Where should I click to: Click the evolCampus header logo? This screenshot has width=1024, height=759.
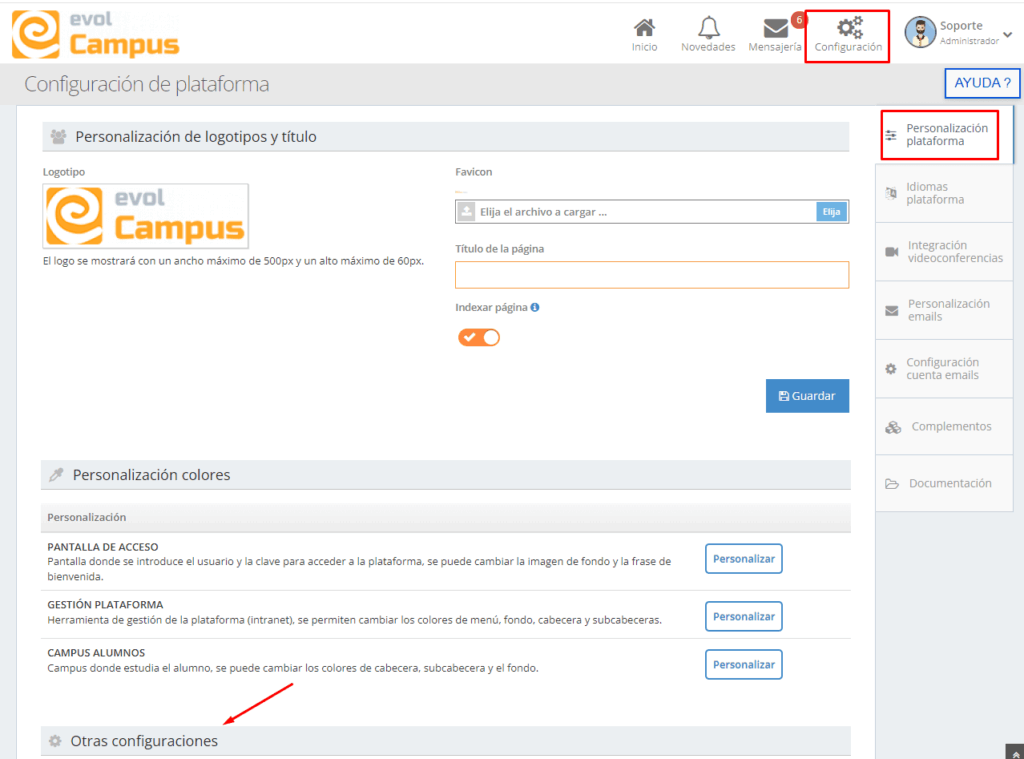pos(96,33)
